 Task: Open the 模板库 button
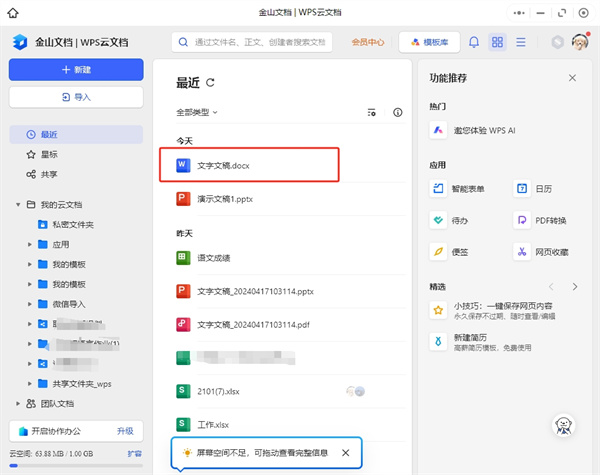pos(429,42)
